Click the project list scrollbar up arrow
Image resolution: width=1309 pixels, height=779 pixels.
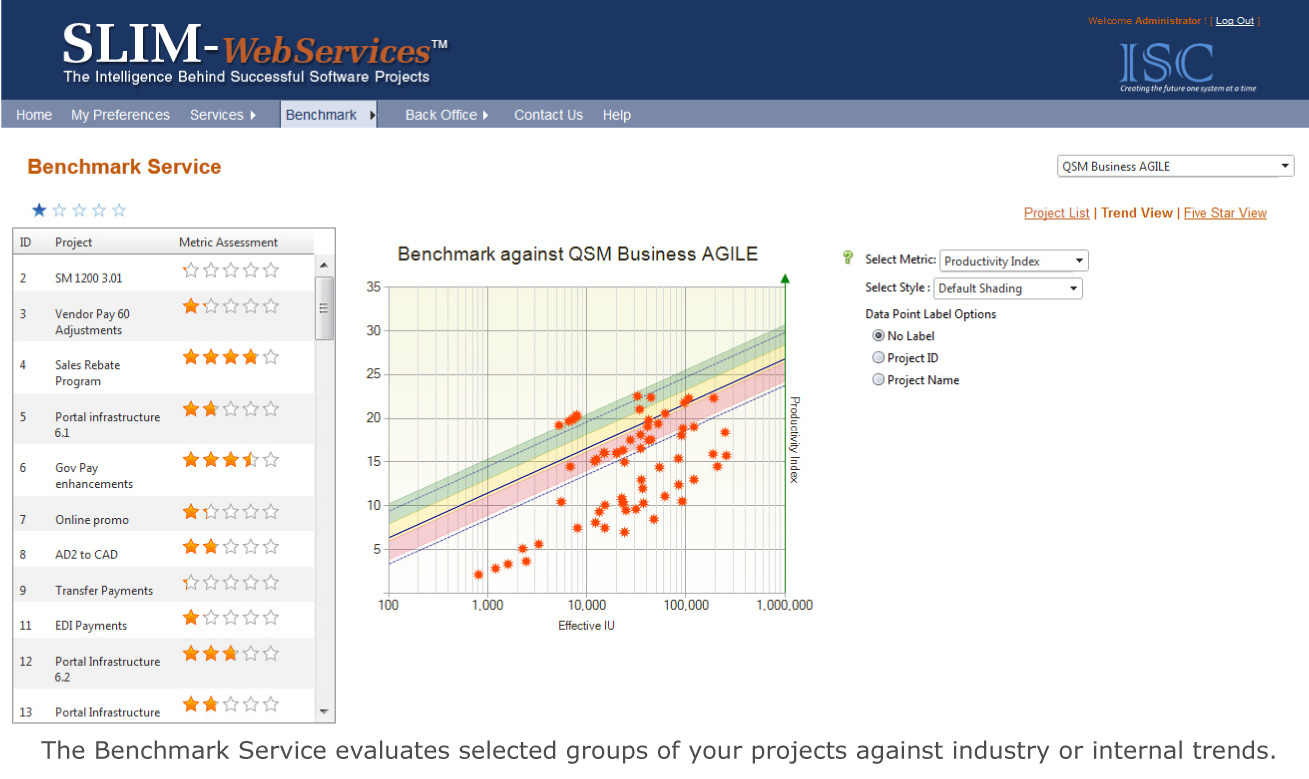pos(324,266)
